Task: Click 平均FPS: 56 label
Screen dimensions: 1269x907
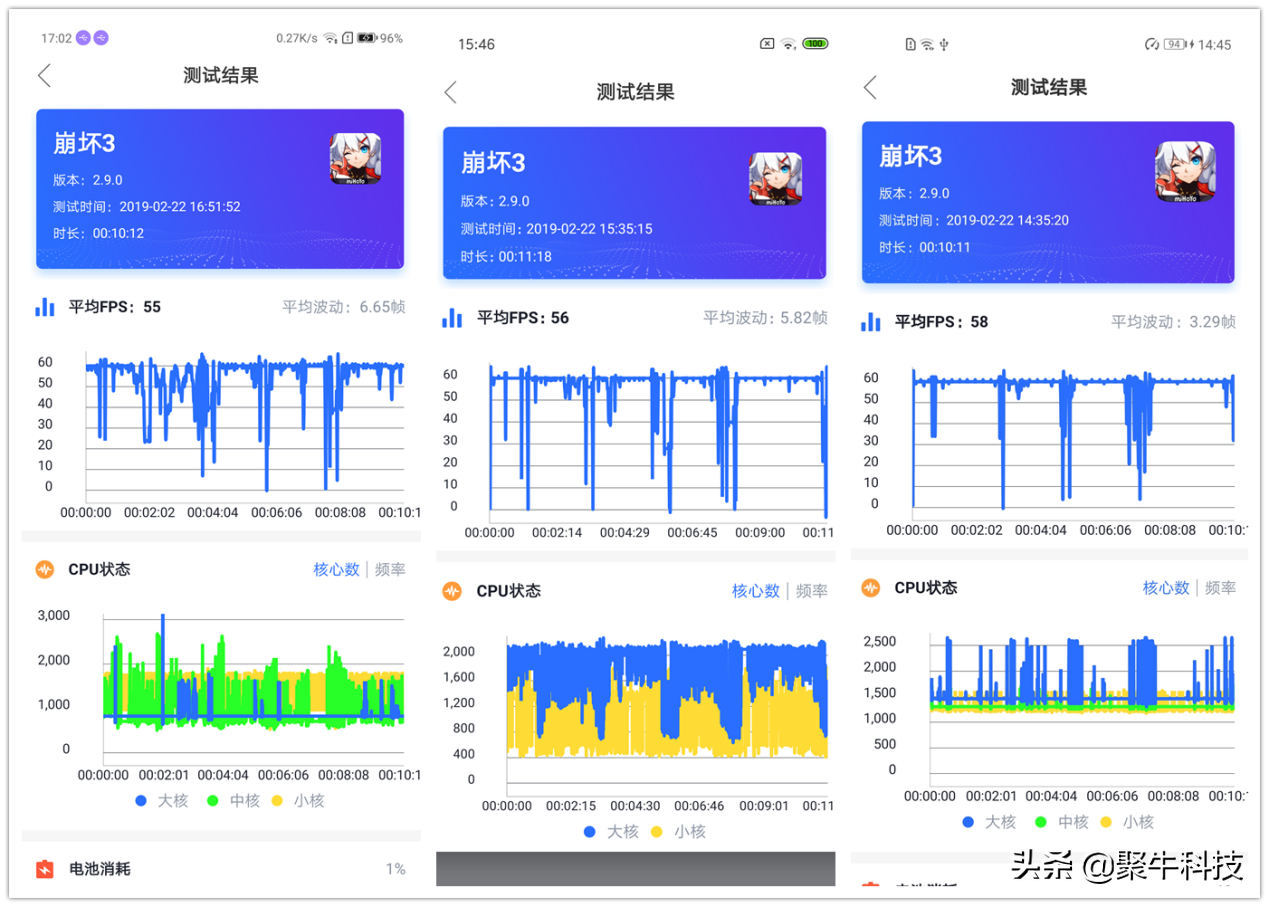Action: click(523, 318)
